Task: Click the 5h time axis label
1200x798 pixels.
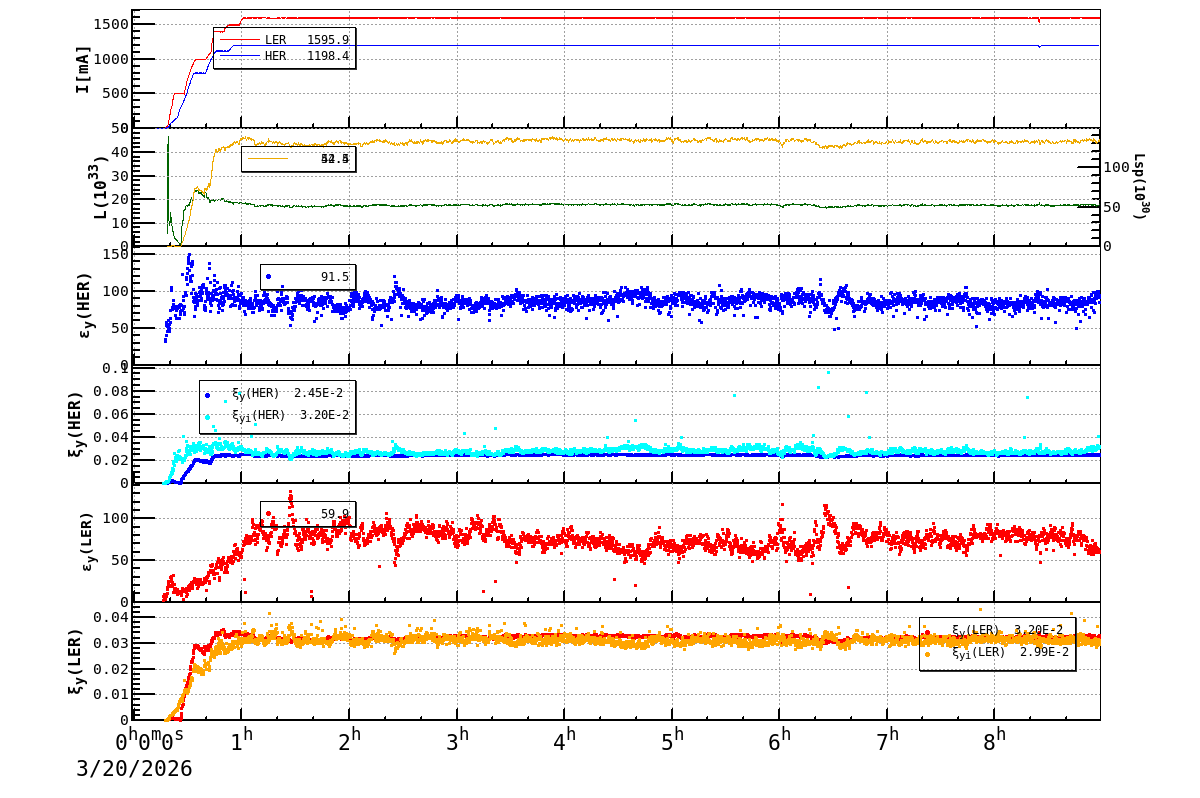Action: (x=673, y=740)
